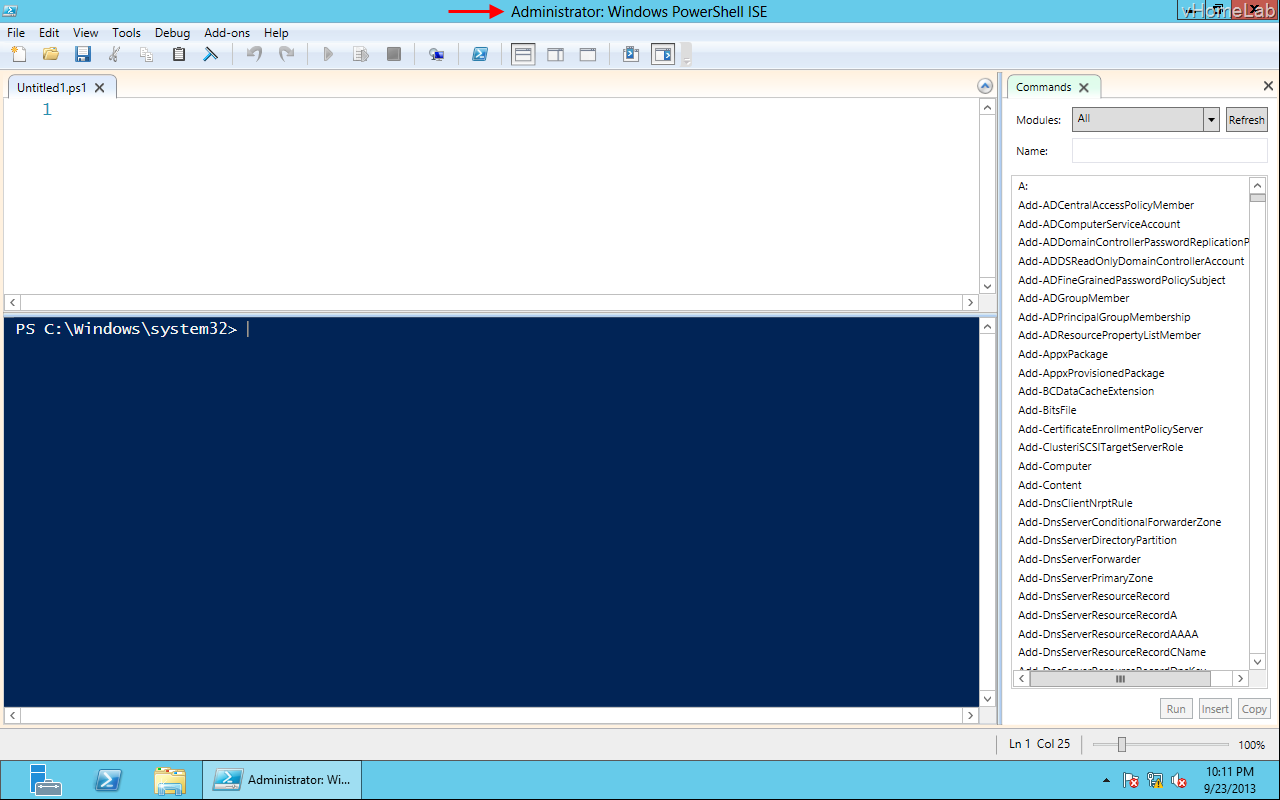Click the zoom slider in status bar
This screenshot has width=1280, height=800.
click(x=1122, y=744)
